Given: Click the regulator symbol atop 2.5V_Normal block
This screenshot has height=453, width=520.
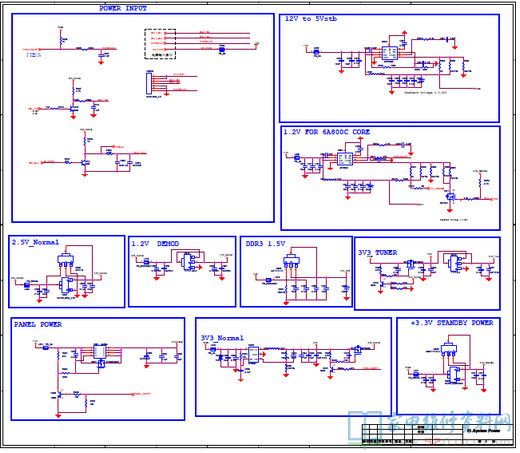Looking at the screenshot, I should pyautogui.click(x=65, y=260).
